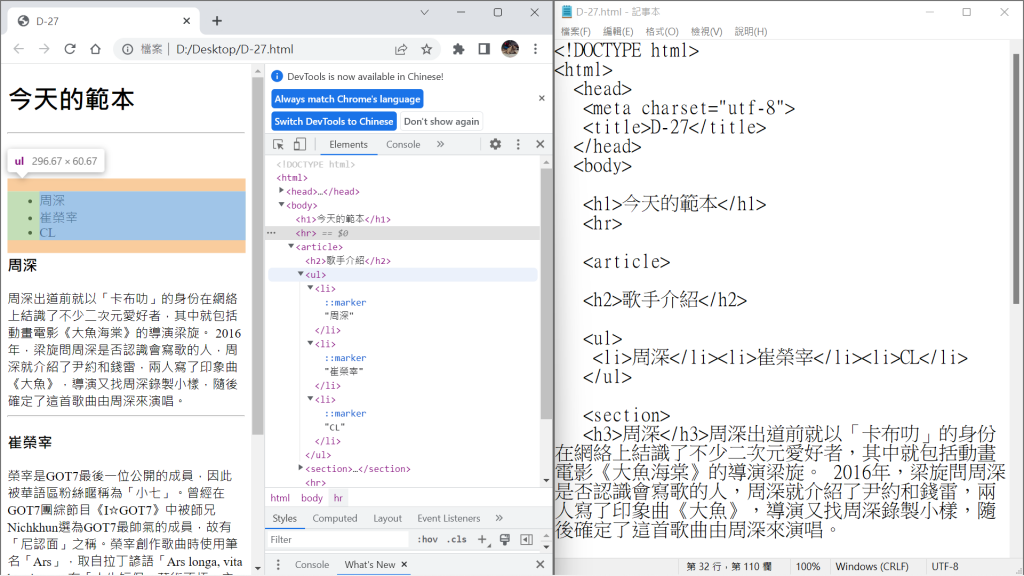Open actions dots beside hr node
Image resolution: width=1024 pixels, height=576 pixels.
pyautogui.click(x=272, y=233)
